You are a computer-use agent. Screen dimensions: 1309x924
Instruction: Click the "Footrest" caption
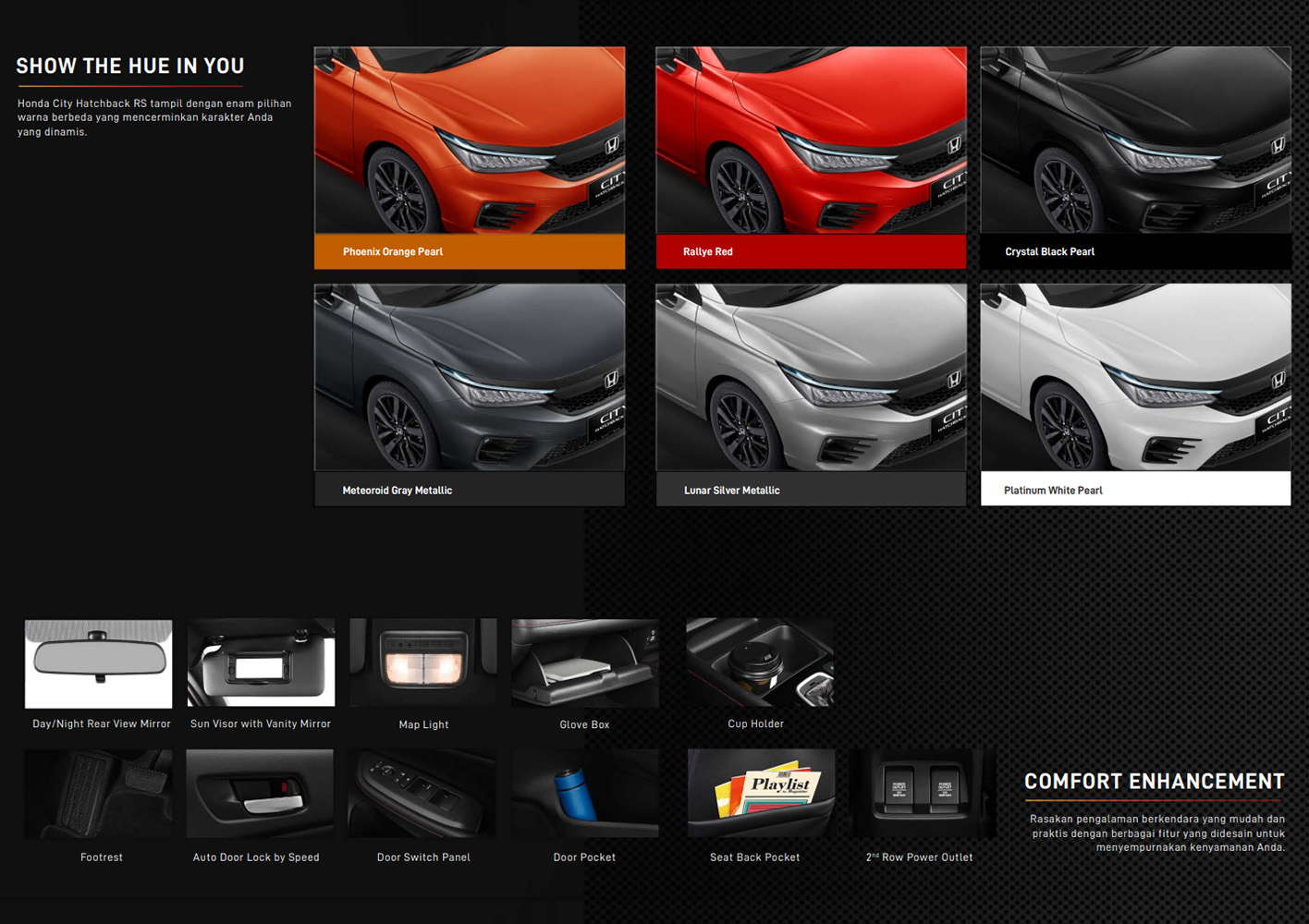(x=102, y=857)
